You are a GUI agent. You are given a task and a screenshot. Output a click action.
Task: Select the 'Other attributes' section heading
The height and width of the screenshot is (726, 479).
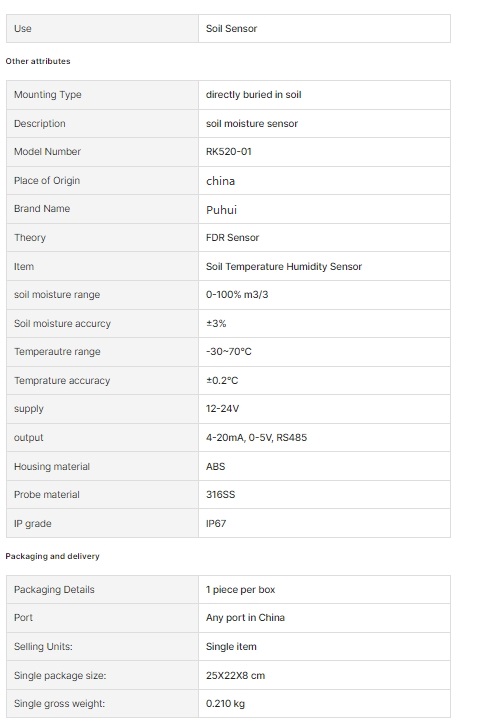pos(38,61)
